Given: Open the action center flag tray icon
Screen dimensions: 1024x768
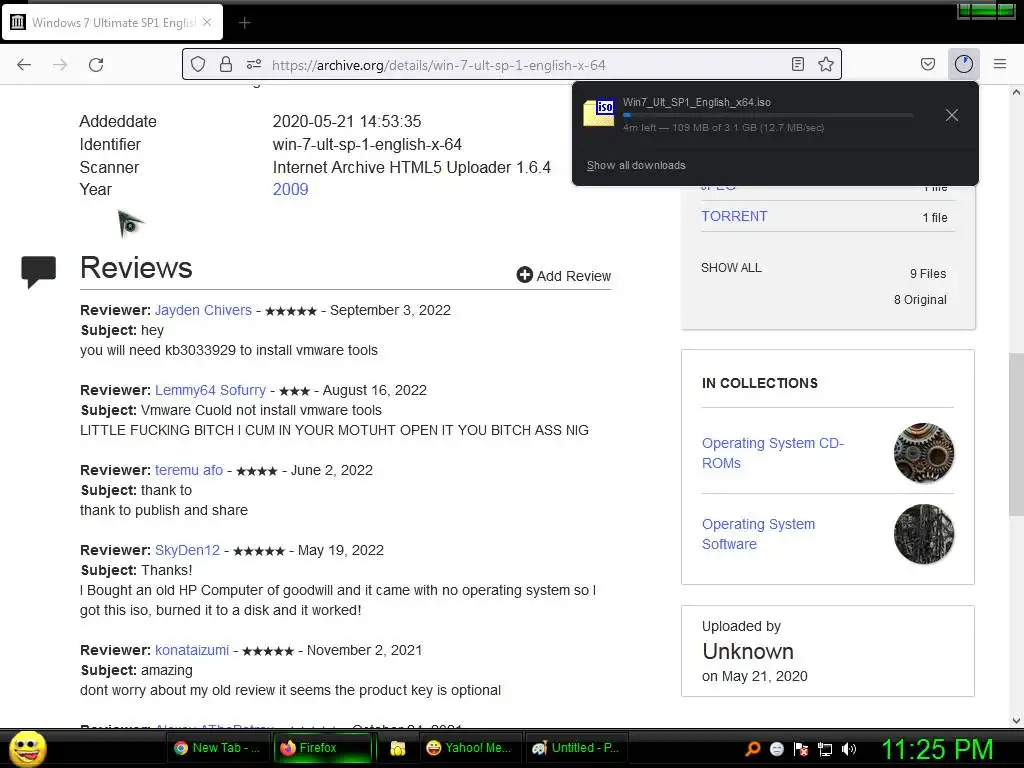Looking at the screenshot, I should pyautogui.click(x=801, y=749).
